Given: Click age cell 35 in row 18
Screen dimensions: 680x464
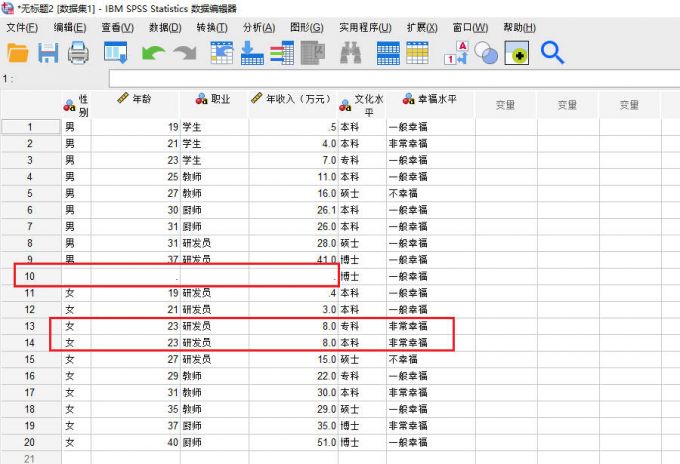Looking at the screenshot, I should [135, 409].
